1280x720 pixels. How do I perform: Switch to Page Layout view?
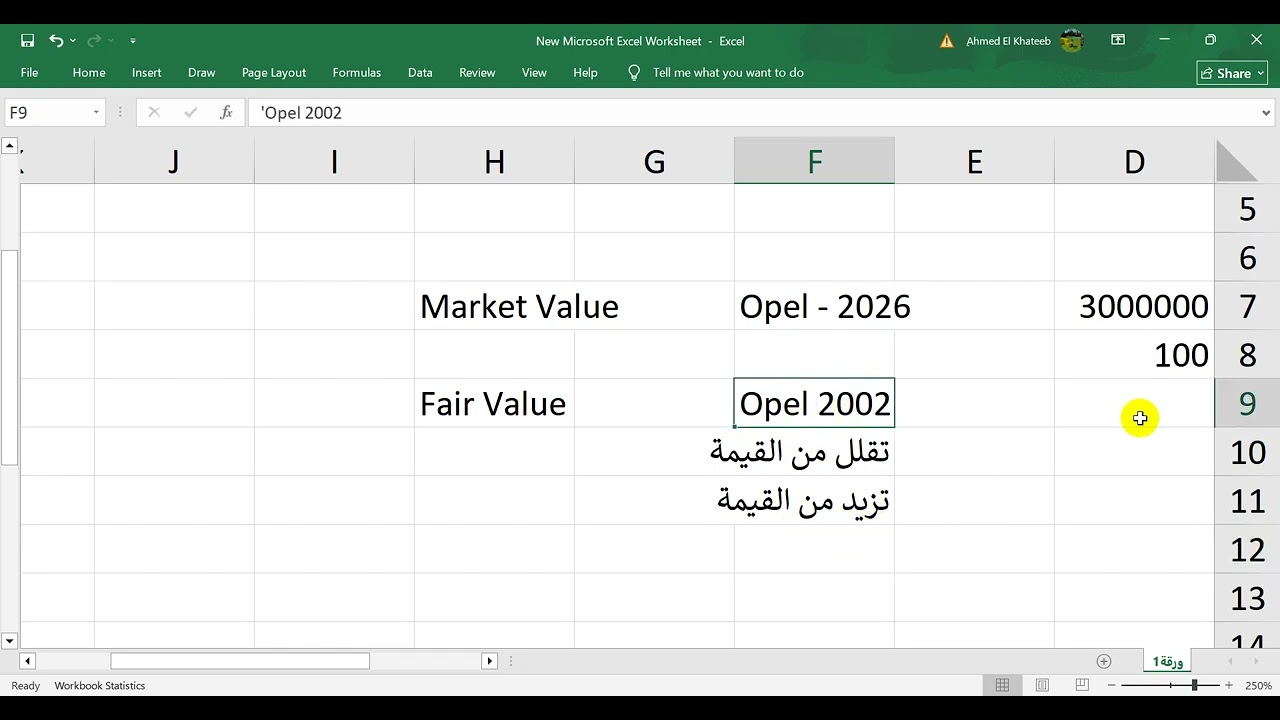tap(1042, 685)
